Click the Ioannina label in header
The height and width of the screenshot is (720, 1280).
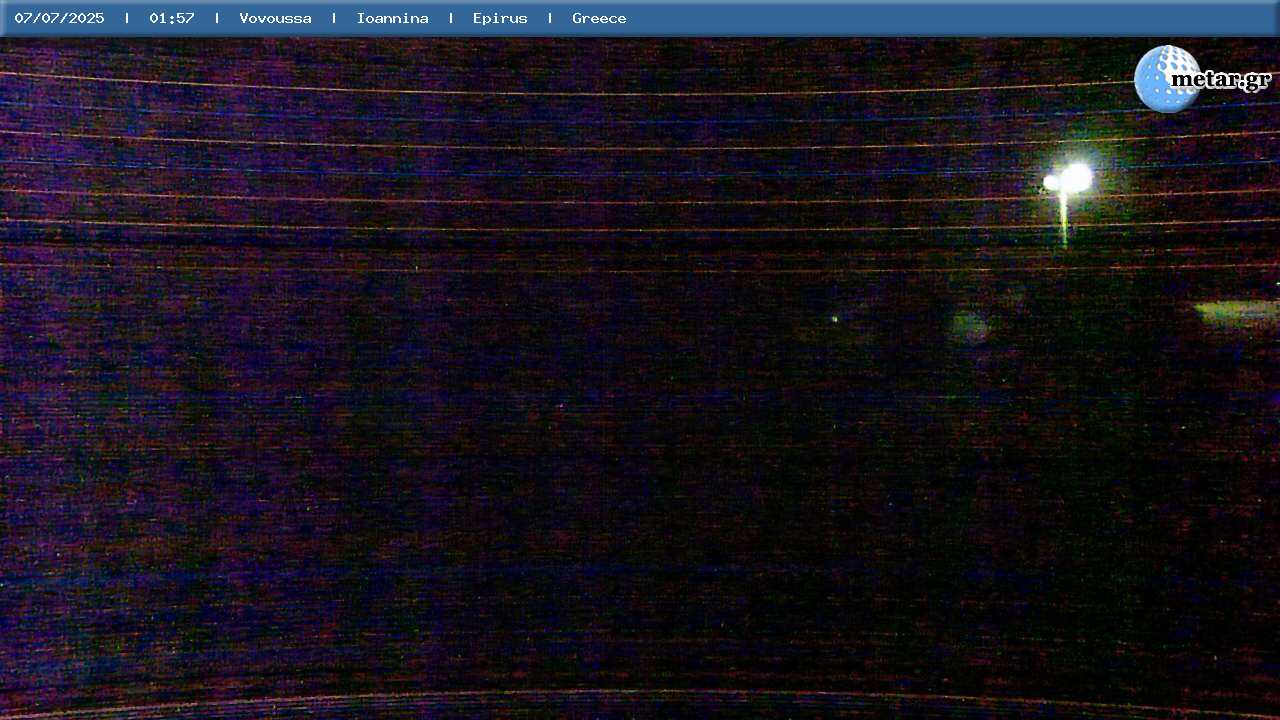click(x=392, y=18)
